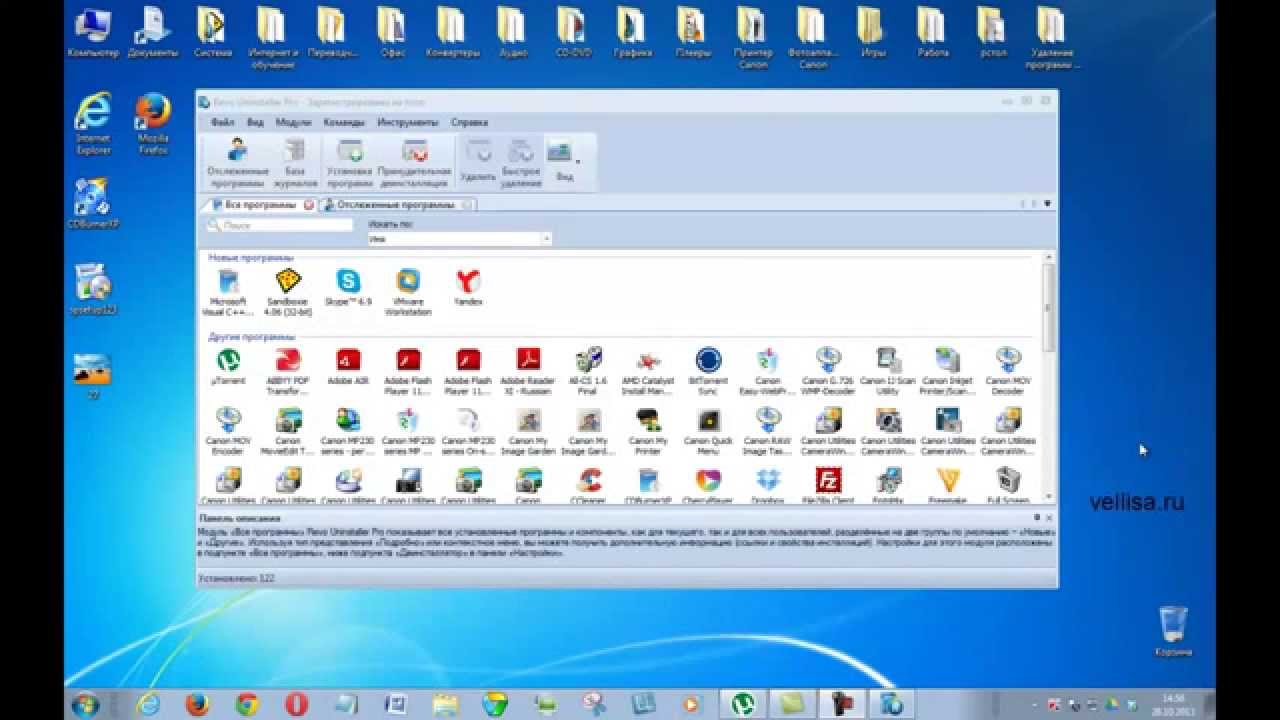Select the VMware Workstation program icon

[x=408, y=292]
